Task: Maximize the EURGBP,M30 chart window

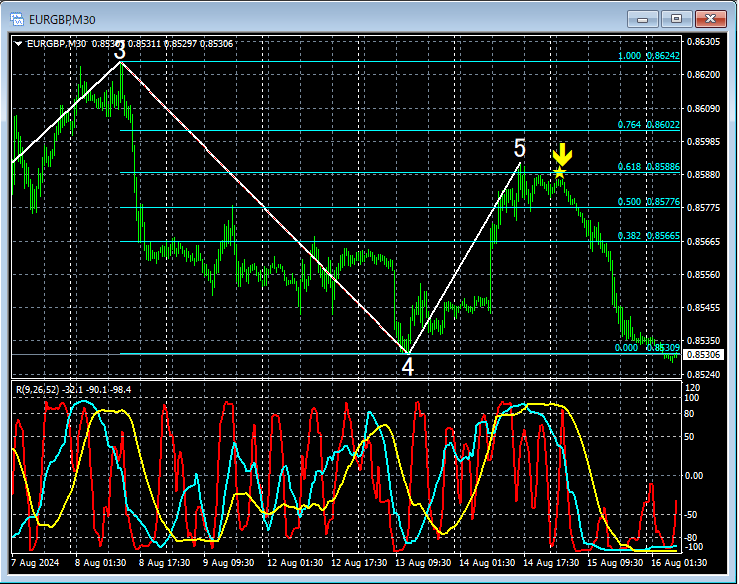Action: click(677, 18)
